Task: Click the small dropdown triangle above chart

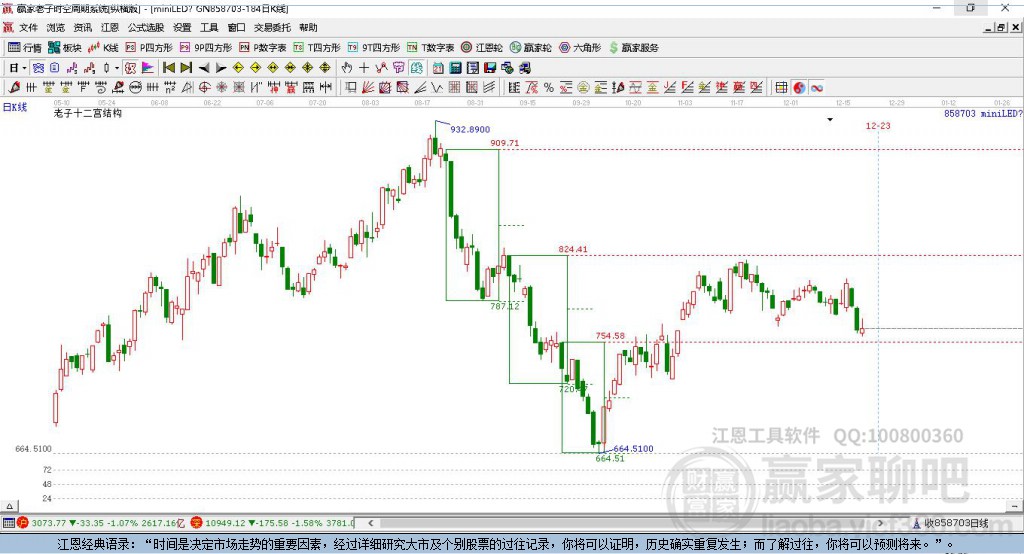Action: click(x=830, y=120)
